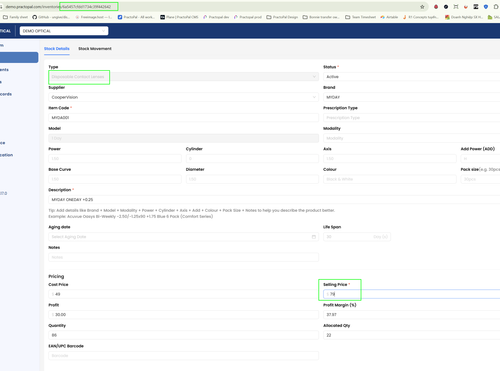This screenshot has width=500, height=371.
Task: Open the Family sheet bookmark folder
Action: click(15, 17)
